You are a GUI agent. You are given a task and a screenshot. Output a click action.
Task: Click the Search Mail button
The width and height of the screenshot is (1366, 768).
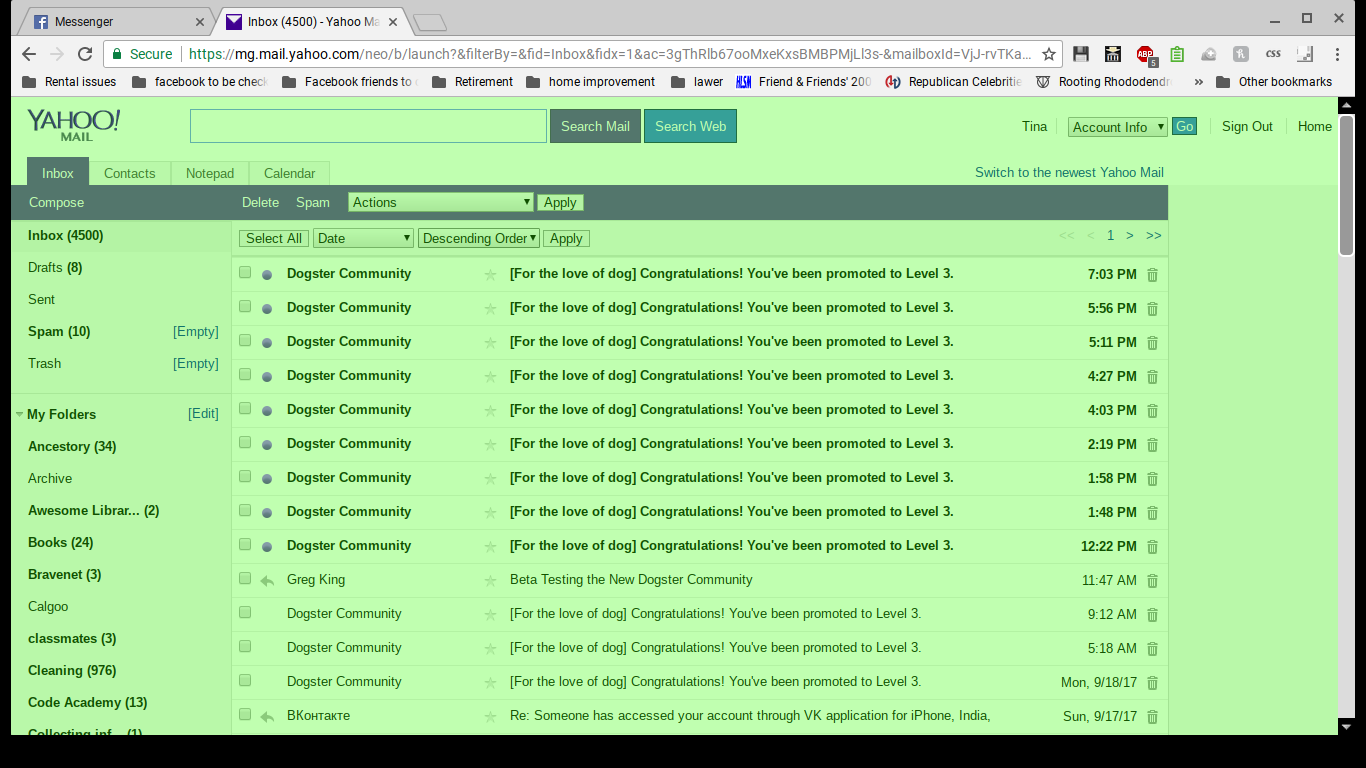pos(595,126)
